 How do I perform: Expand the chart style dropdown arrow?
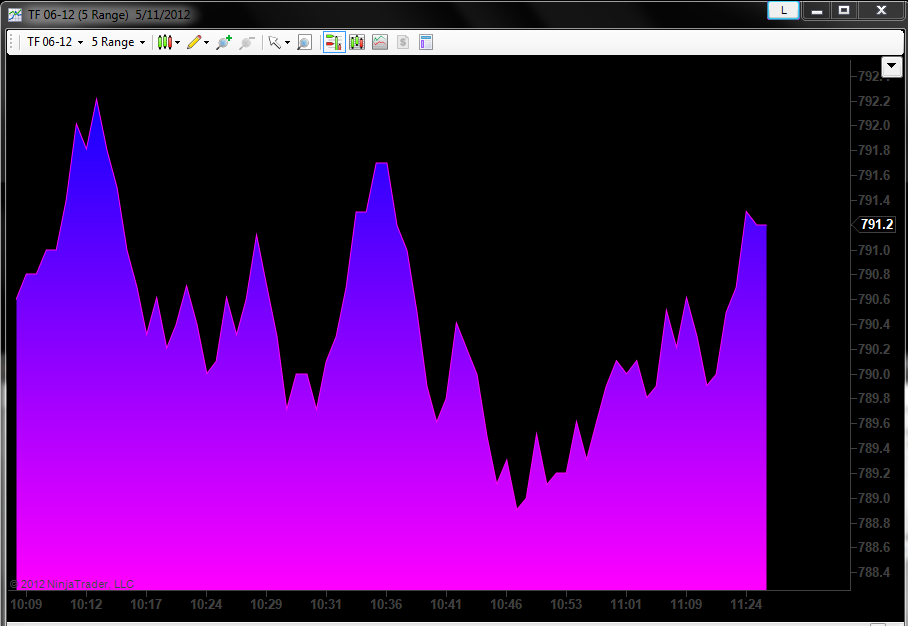tap(177, 42)
